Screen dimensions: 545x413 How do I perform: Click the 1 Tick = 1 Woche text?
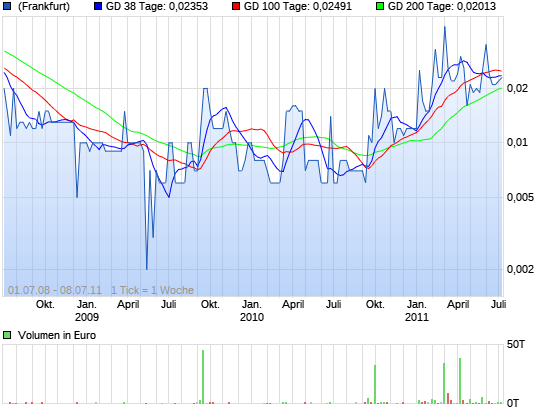[x=152, y=290]
